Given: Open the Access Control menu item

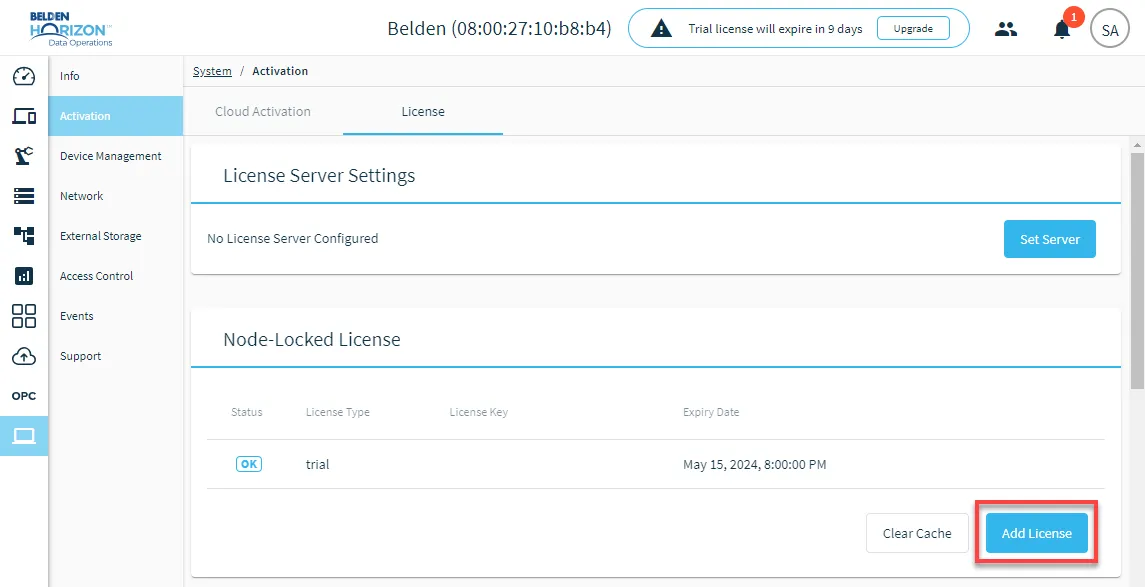Looking at the screenshot, I should [115, 276].
